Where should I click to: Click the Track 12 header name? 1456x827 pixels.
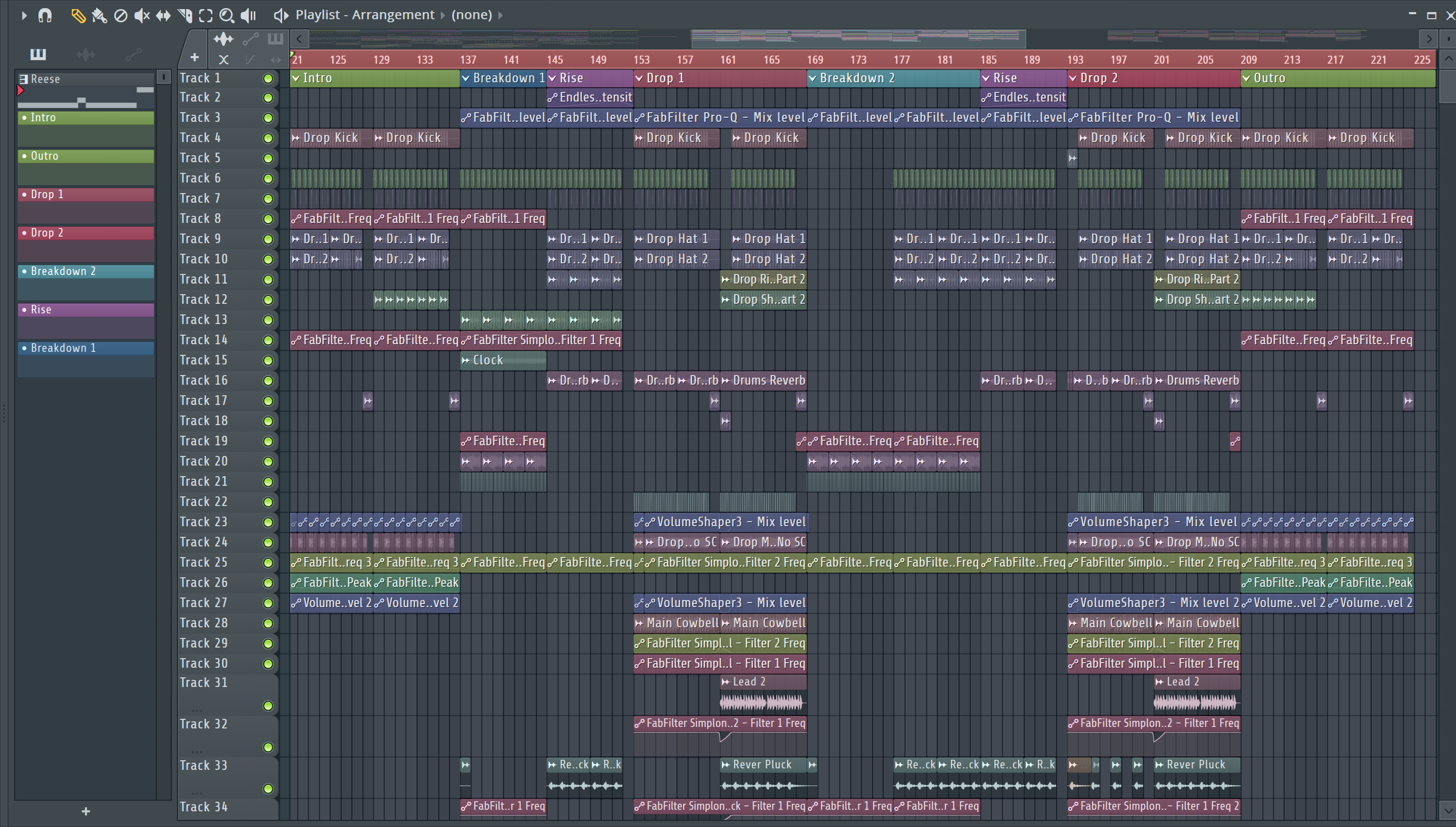pos(204,299)
